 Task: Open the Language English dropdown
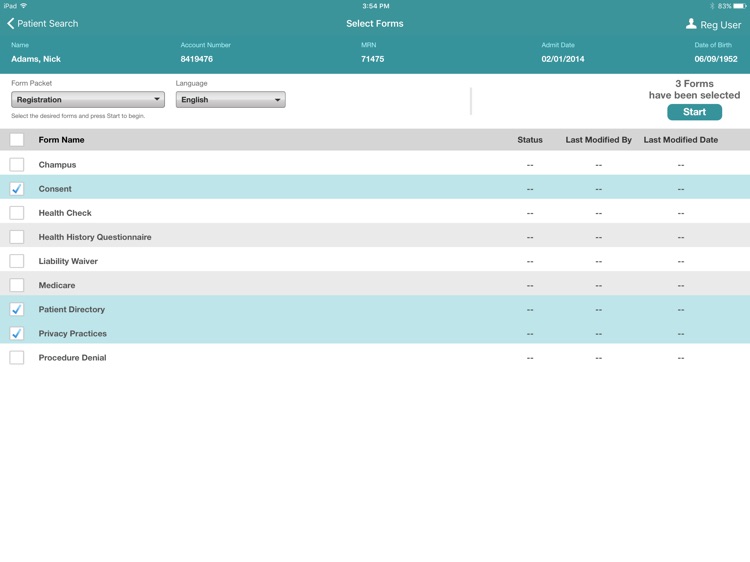tap(231, 99)
